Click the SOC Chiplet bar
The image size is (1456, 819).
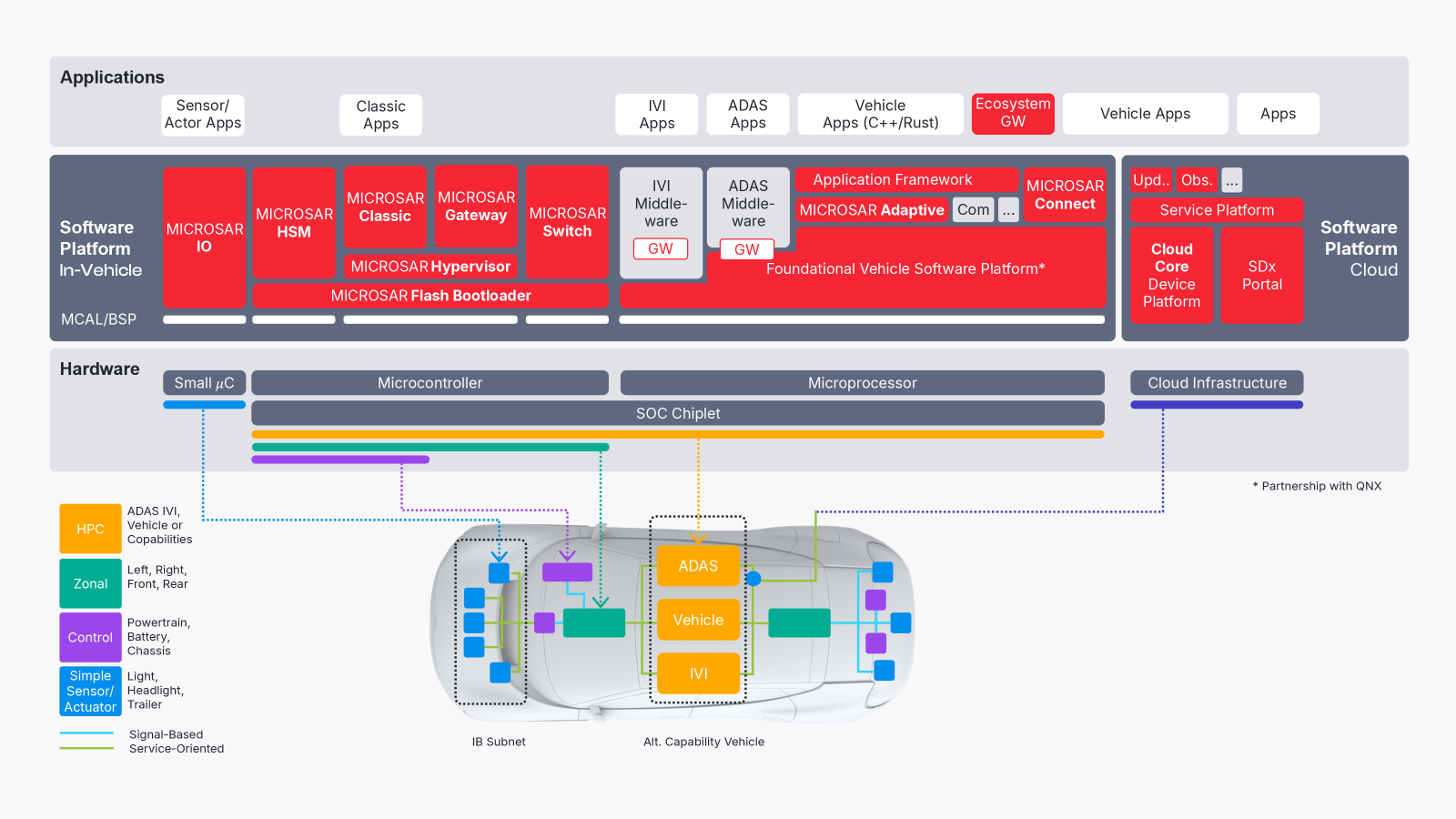(678, 413)
